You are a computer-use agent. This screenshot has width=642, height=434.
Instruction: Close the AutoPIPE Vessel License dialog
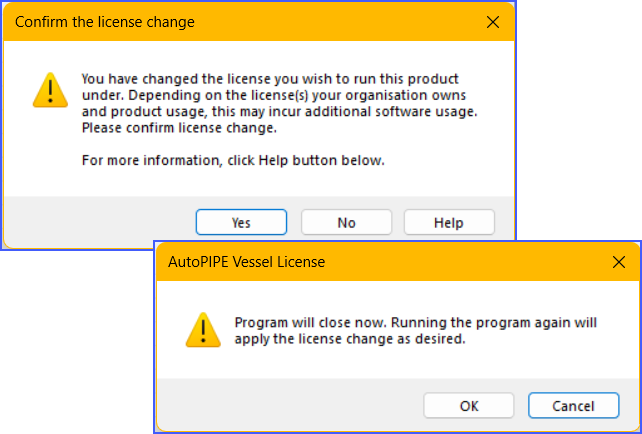[619, 262]
